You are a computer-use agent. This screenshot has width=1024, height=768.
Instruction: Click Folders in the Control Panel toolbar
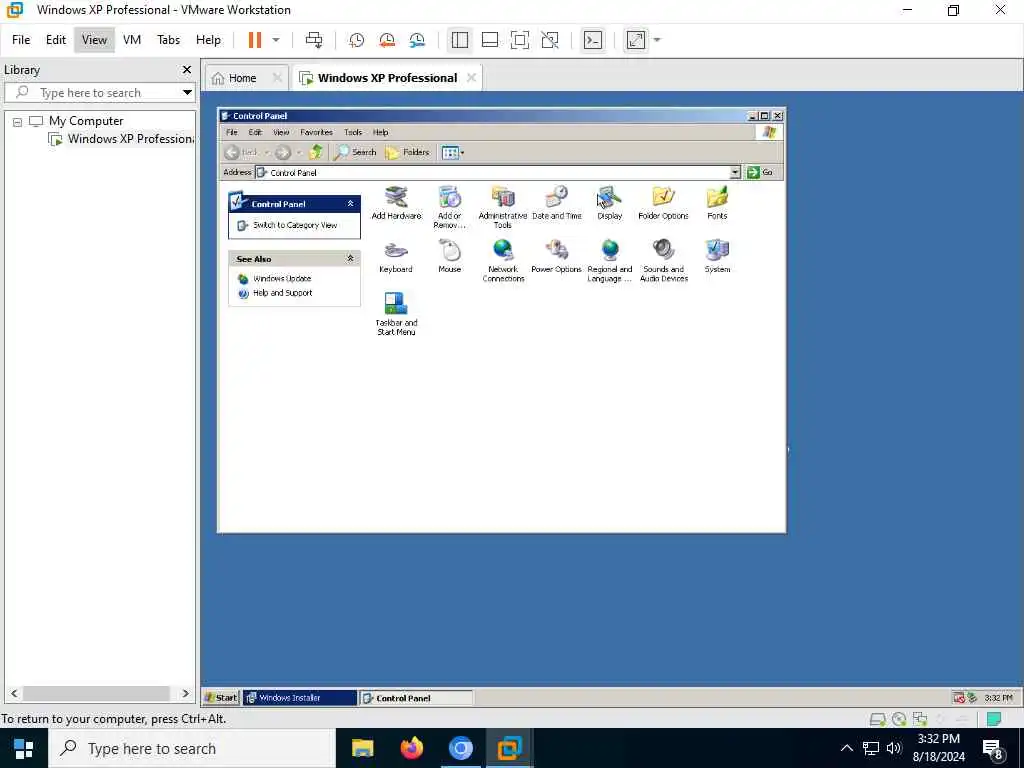coord(408,152)
